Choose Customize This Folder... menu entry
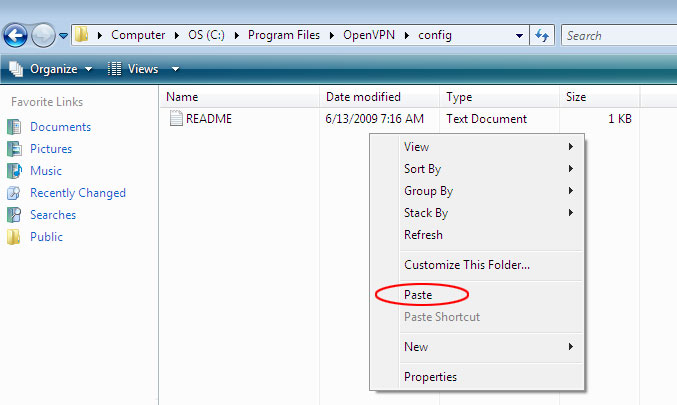Image resolution: width=677 pixels, height=405 pixels. pos(477,265)
